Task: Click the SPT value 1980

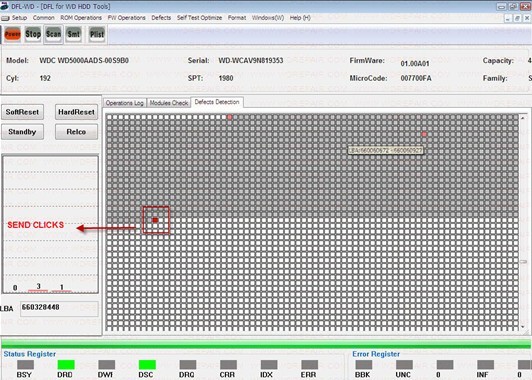Action: (x=226, y=78)
